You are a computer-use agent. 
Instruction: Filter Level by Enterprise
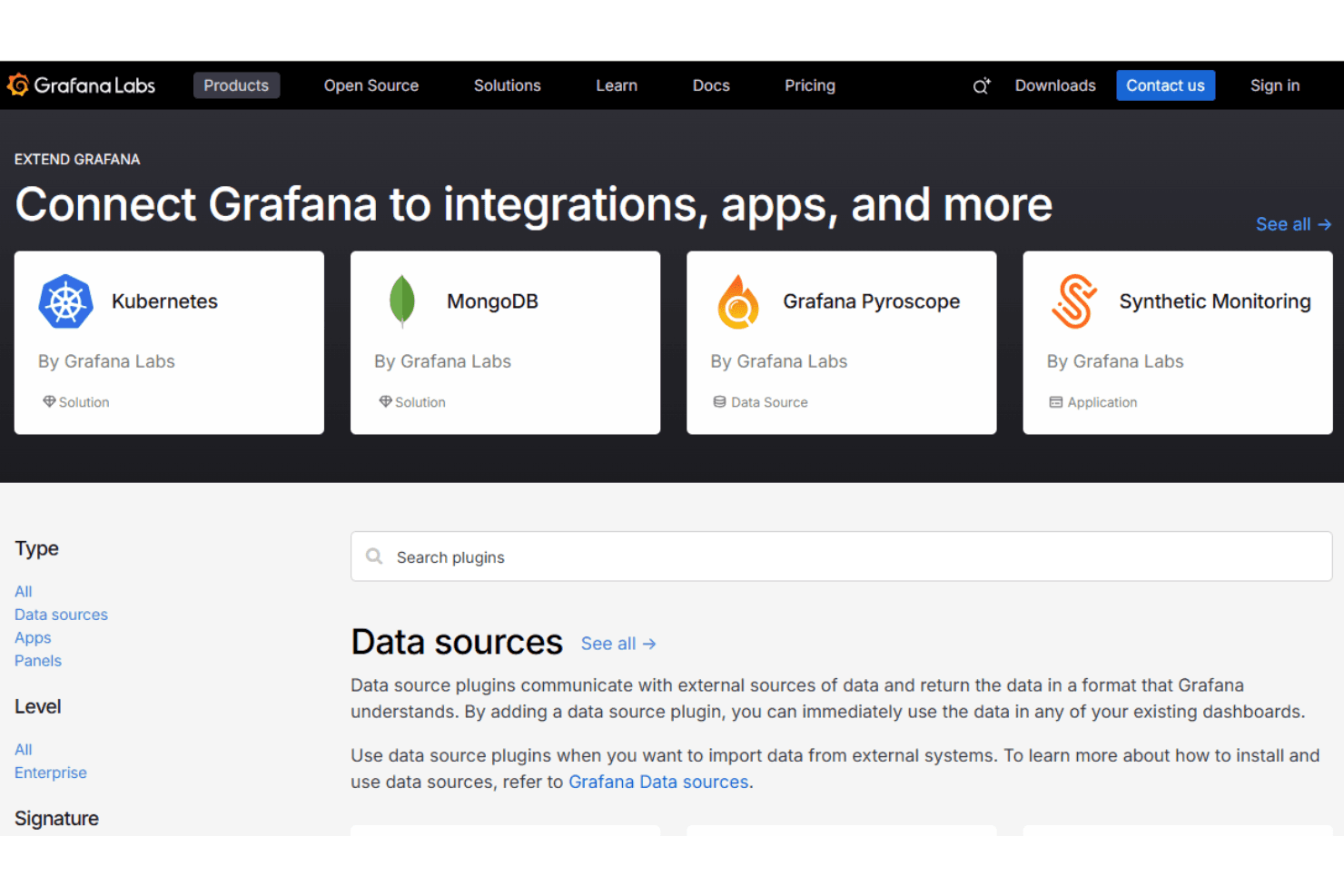pyautogui.click(x=51, y=773)
